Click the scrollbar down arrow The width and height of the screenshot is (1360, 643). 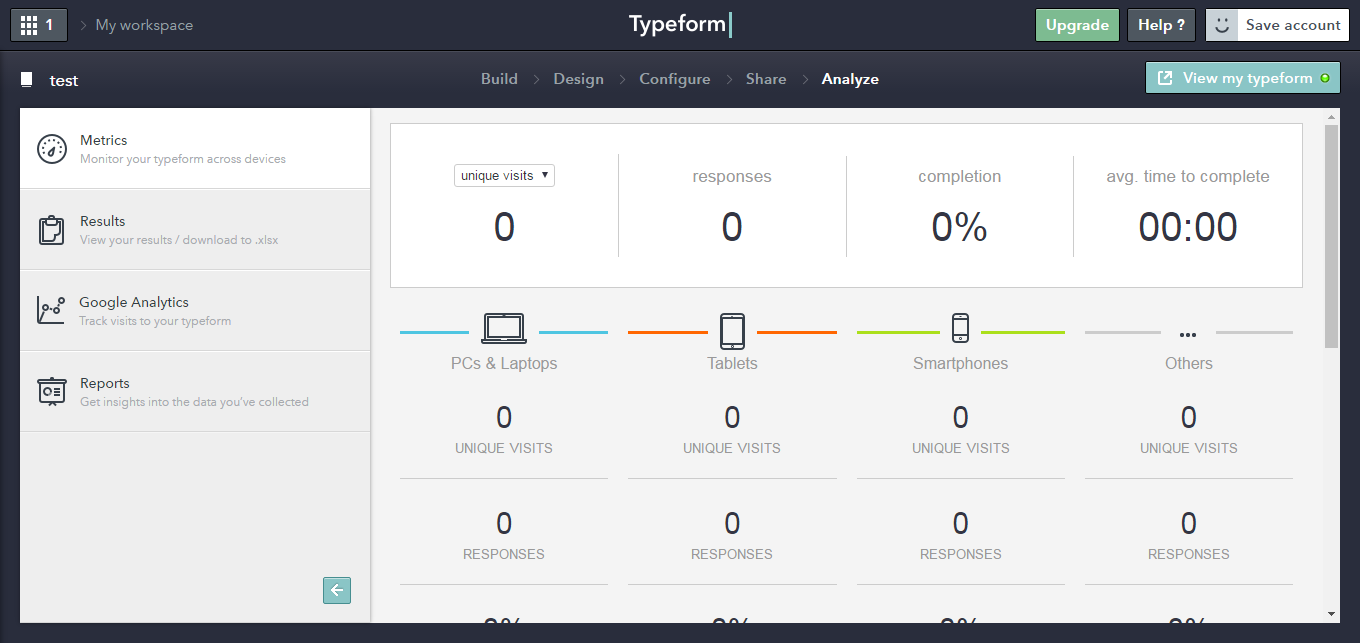1331,613
